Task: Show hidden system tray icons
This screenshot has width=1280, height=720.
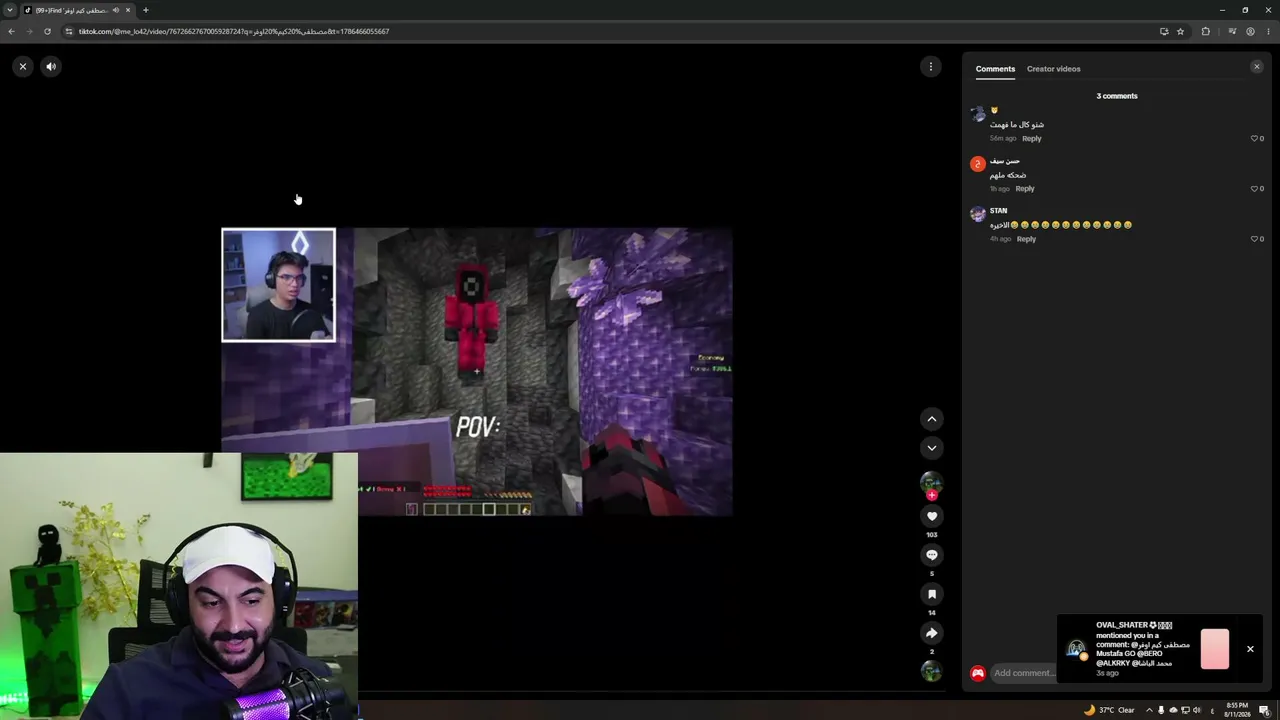Action: (x=1149, y=710)
